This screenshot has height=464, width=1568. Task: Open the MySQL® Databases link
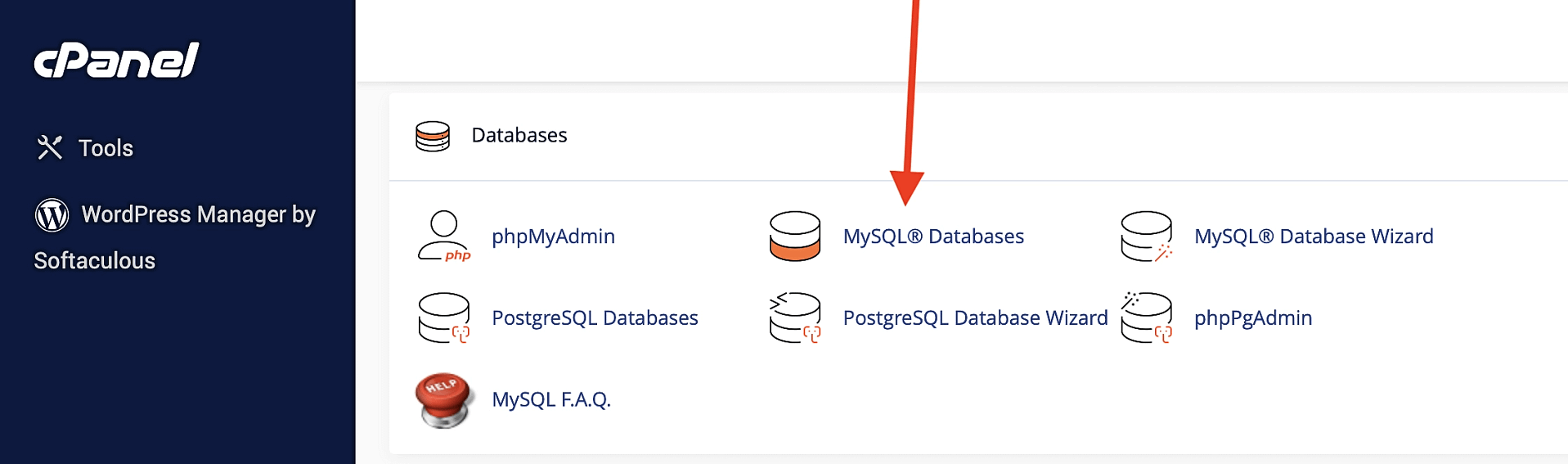[x=933, y=237]
